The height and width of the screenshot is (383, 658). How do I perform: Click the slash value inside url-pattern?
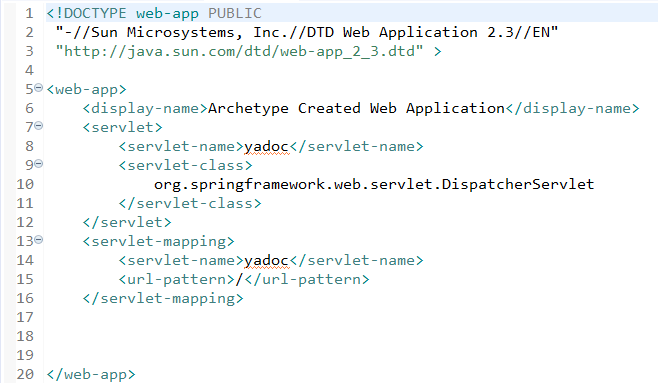click(240, 279)
